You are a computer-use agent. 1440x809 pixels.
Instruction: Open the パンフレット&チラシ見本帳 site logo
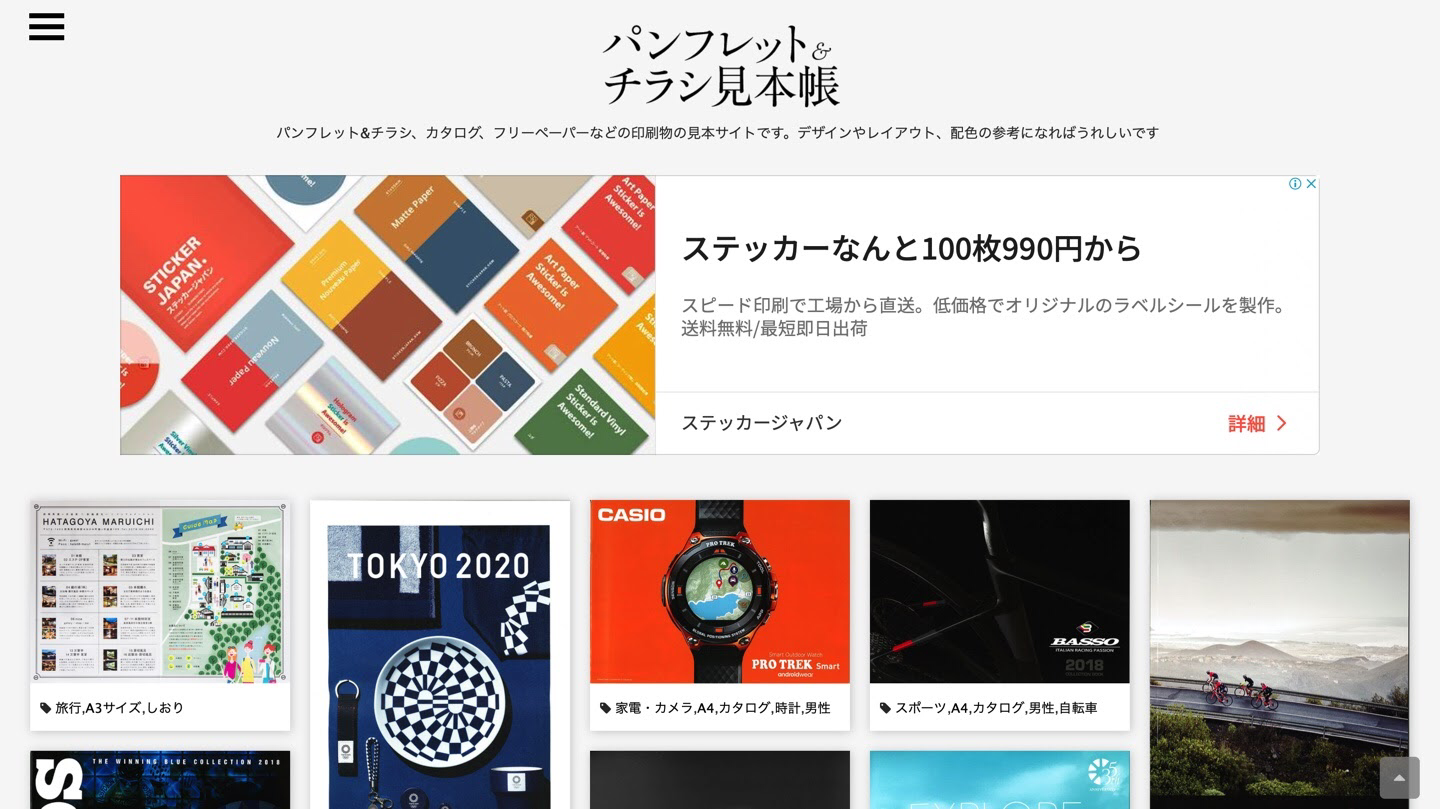720,67
